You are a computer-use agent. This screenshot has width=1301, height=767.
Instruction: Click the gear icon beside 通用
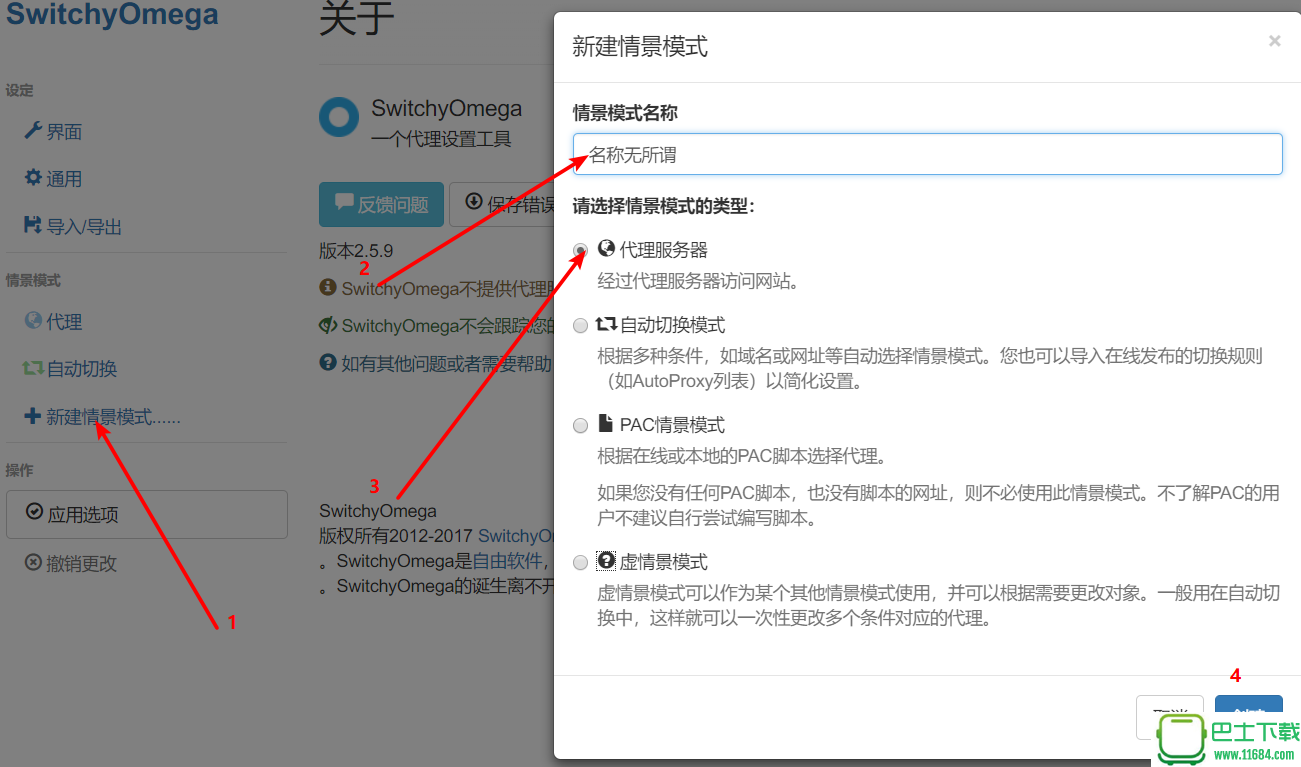click(x=33, y=178)
